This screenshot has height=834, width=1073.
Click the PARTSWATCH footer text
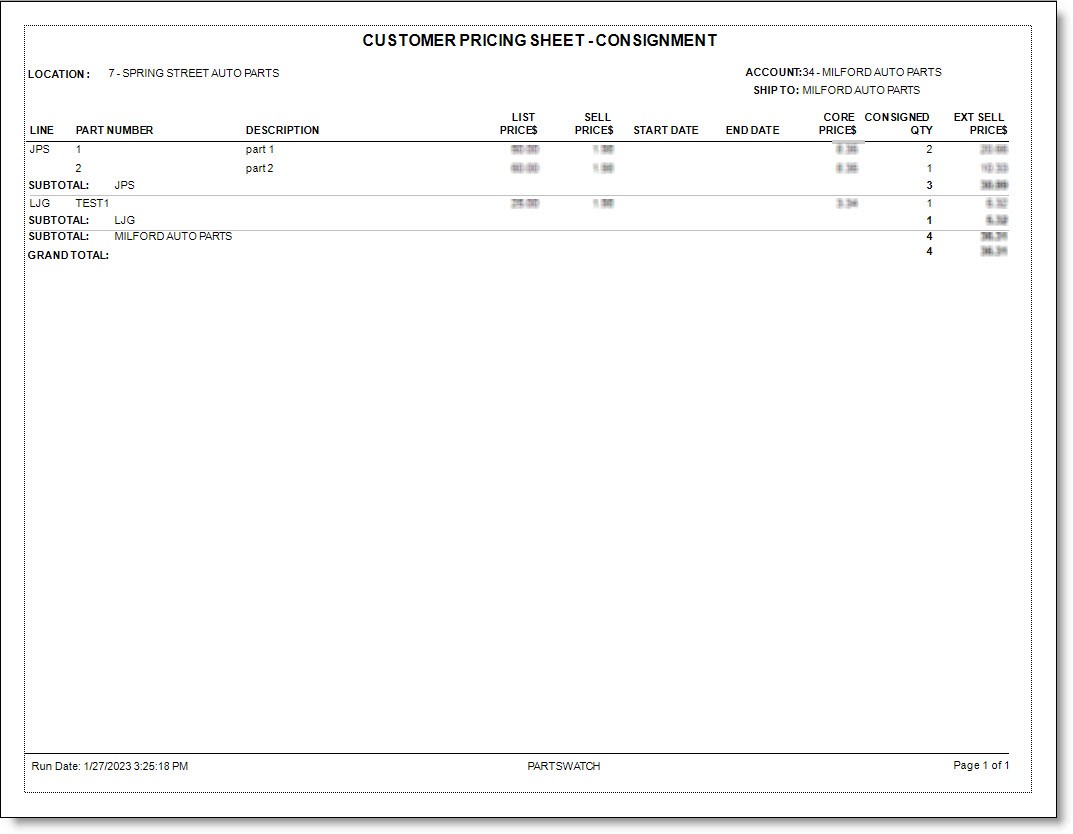coord(564,766)
